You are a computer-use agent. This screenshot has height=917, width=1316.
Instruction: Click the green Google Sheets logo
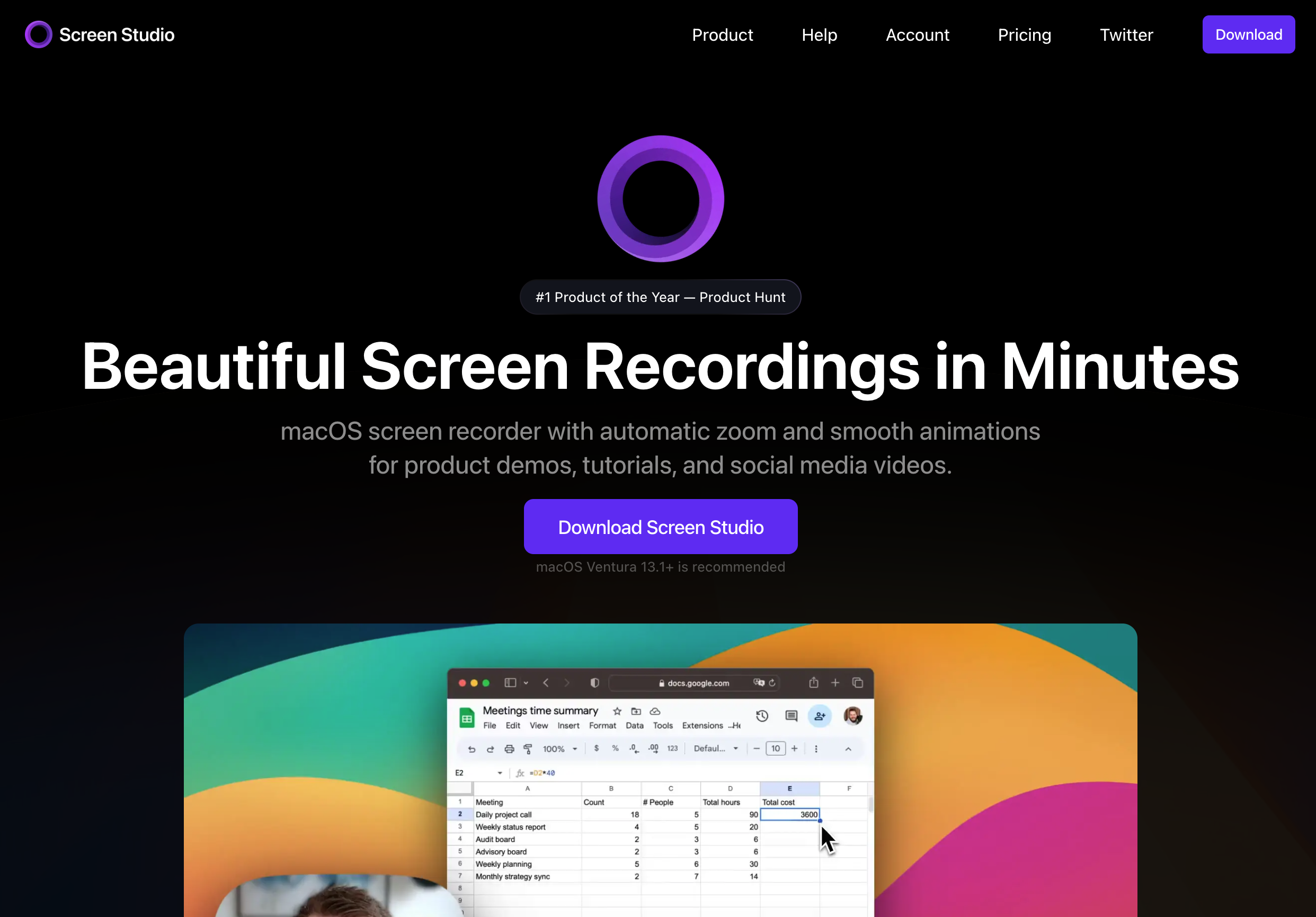pos(467,718)
